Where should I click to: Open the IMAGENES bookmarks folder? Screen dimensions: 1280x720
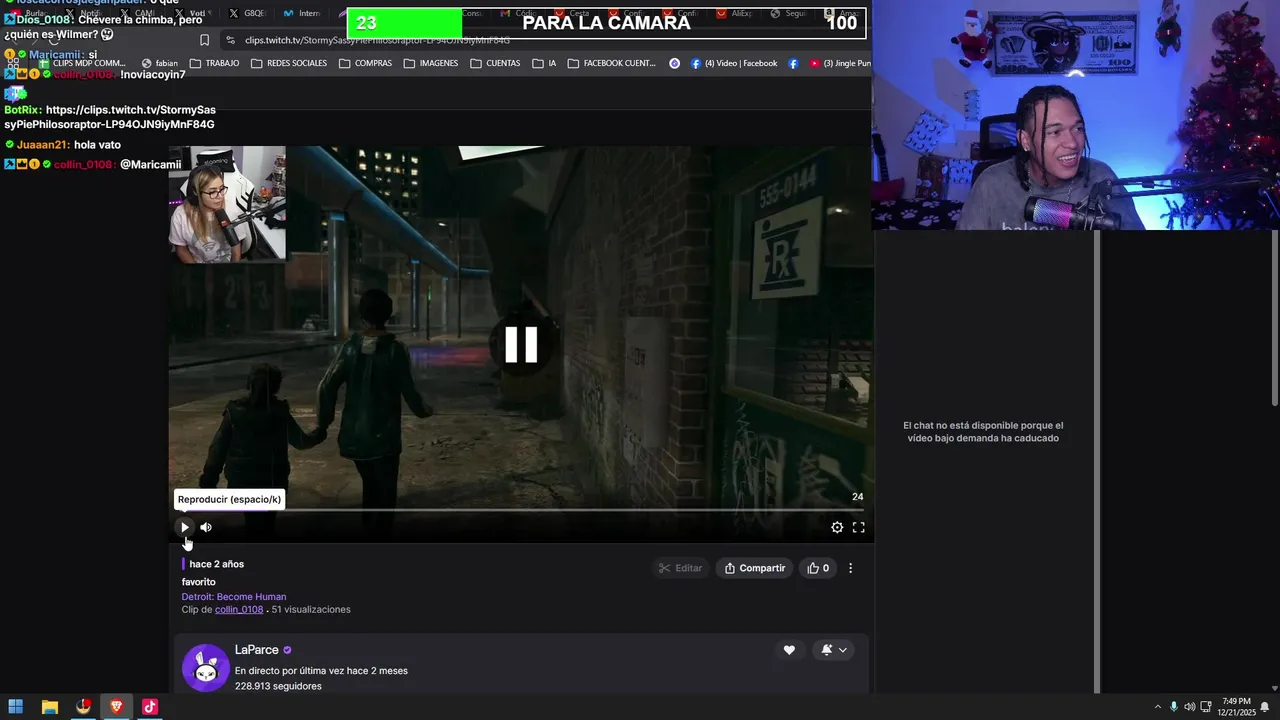point(431,63)
